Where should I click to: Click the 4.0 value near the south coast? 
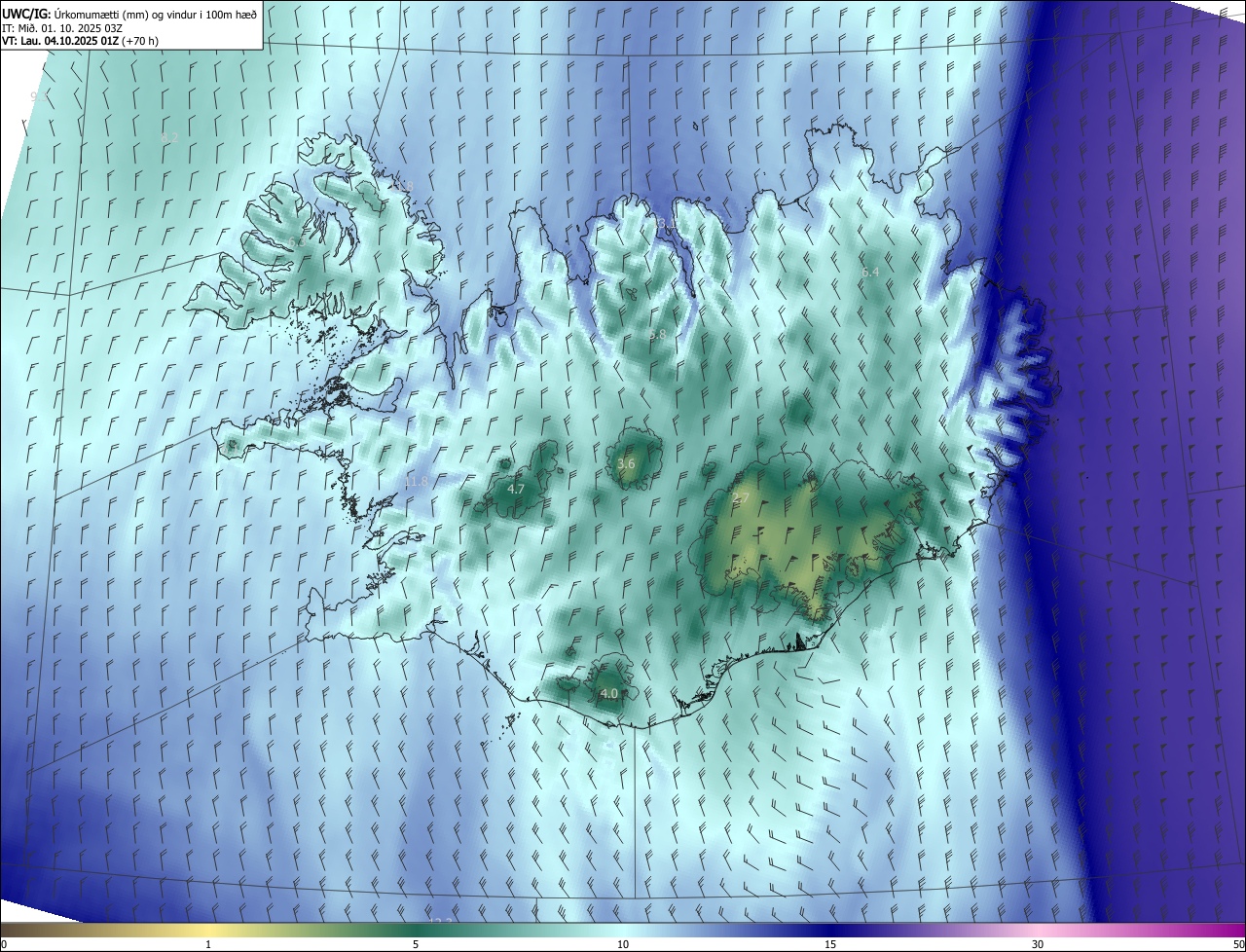click(x=608, y=693)
